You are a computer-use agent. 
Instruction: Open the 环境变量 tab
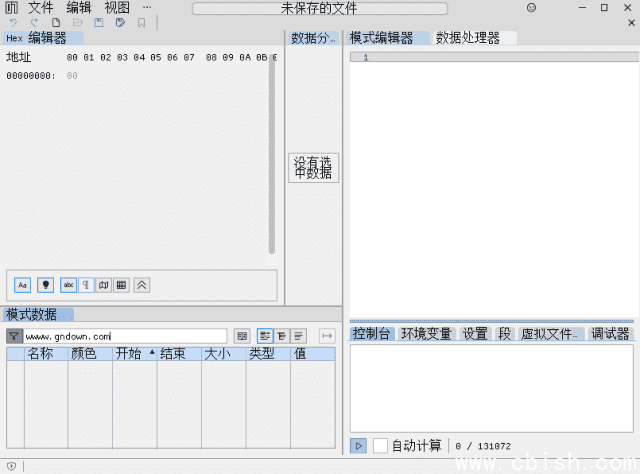(426, 334)
